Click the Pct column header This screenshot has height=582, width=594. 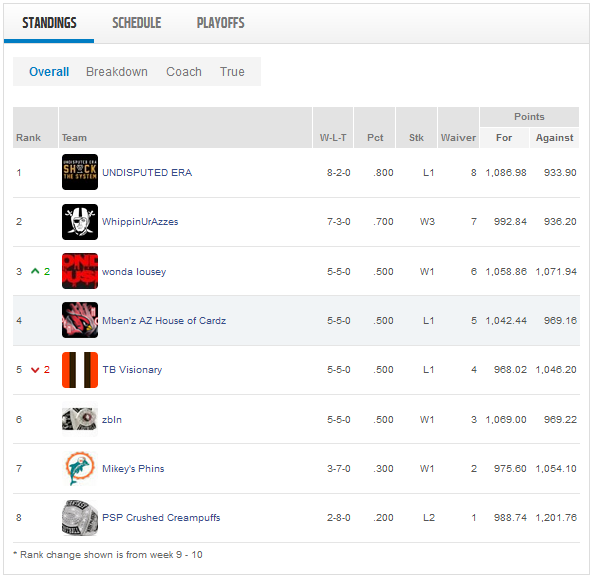coord(375,127)
